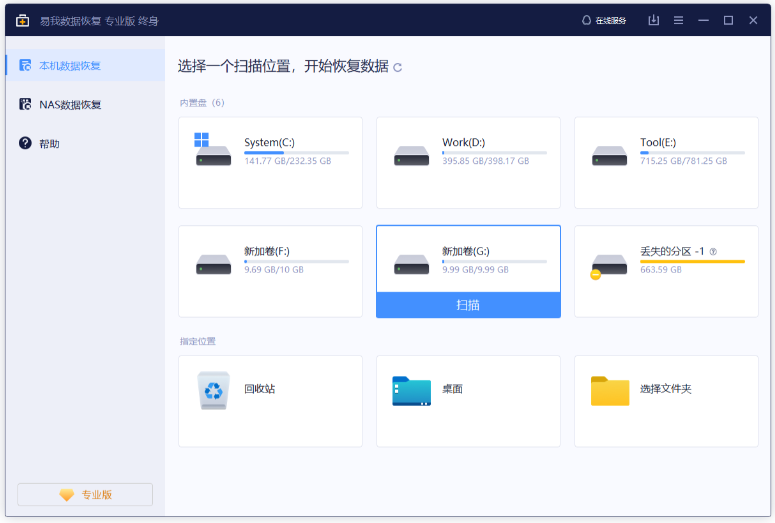Image resolution: width=775 pixels, height=523 pixels.
Task: Click the NAS数据恢复 sidebar icon
Action: [x=25, y=104]
